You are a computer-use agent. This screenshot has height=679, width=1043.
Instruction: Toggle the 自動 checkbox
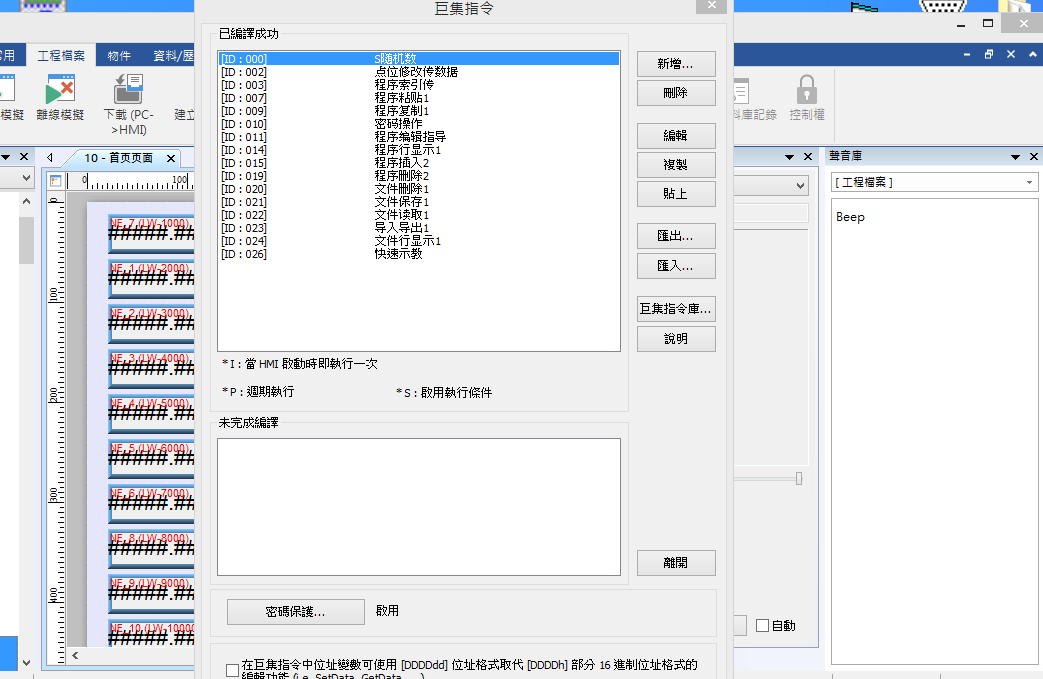coord(762,626)
